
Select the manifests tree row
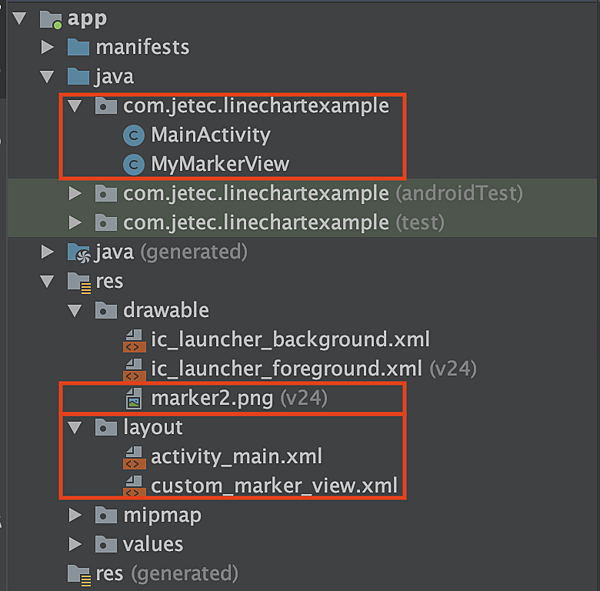point(300,47)
